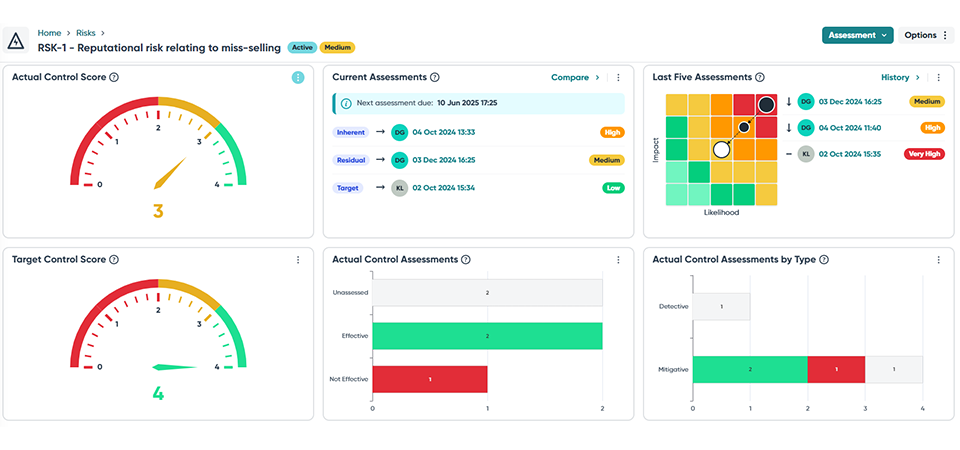This screenshot has width=960, height=450.
Task: Click help icon for Actual Control Assessments by Type
Action: pyautogui.click(x=824, y=260)
